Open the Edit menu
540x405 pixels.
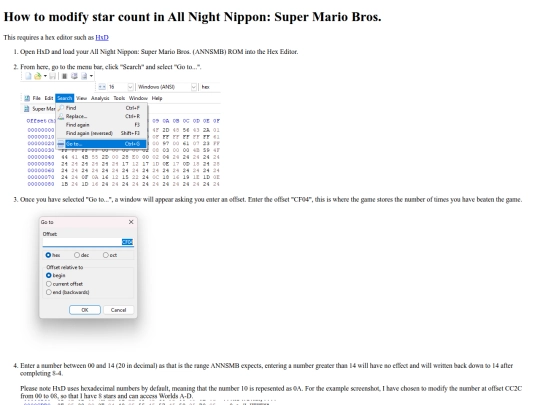point(49,98)
